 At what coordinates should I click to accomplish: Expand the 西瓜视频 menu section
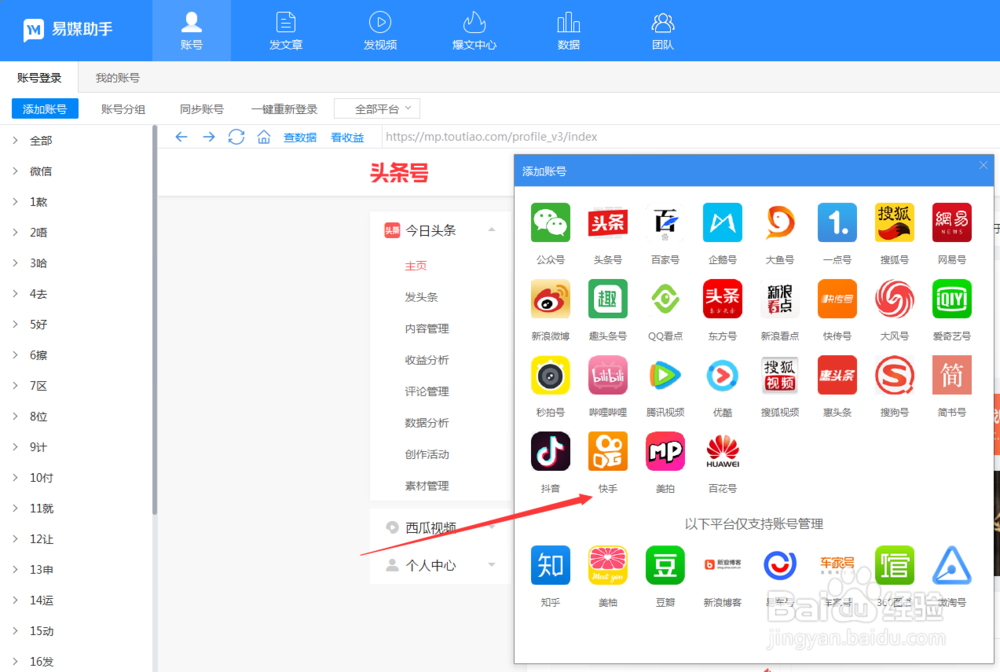[492, 527]
